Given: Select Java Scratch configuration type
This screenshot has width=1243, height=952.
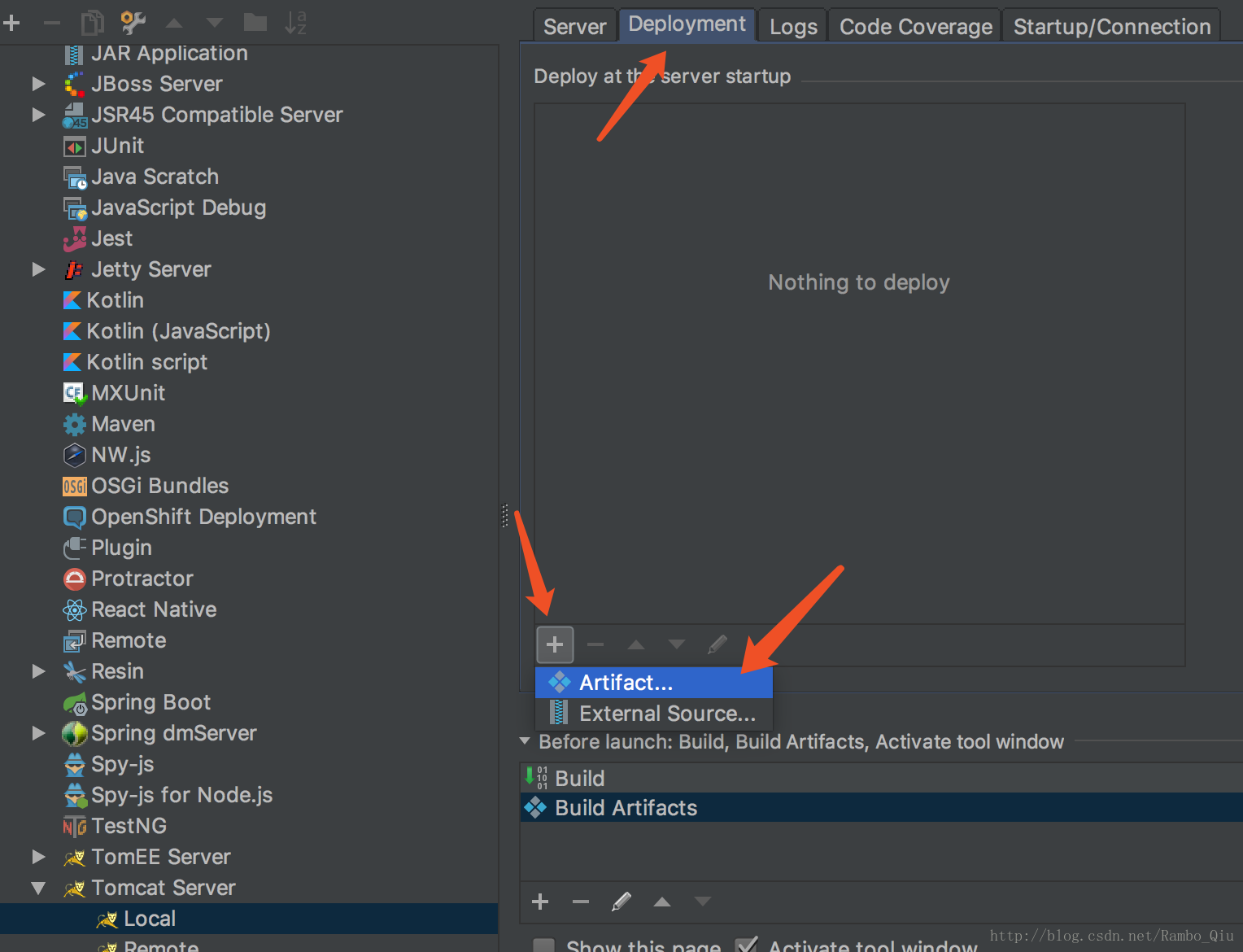Looking at the screenshot, I should (x=249, y=177).
